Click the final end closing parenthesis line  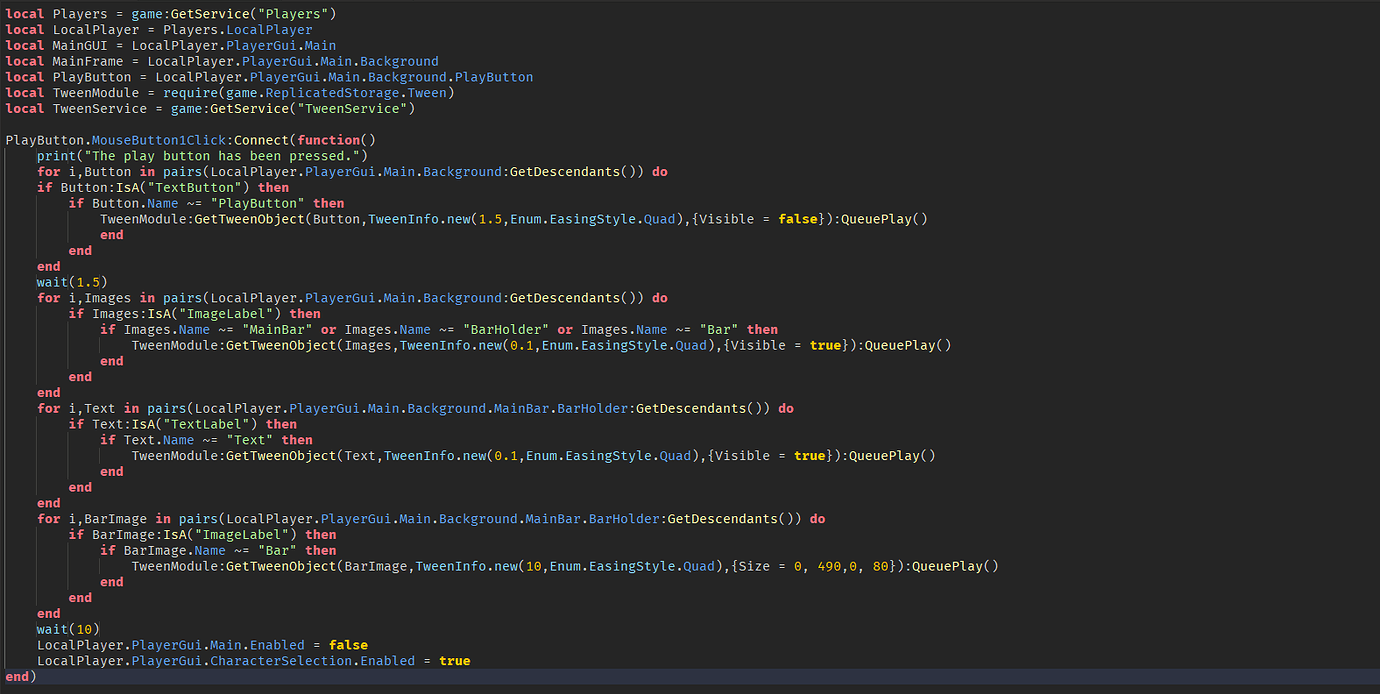click(x=20, y=676)
